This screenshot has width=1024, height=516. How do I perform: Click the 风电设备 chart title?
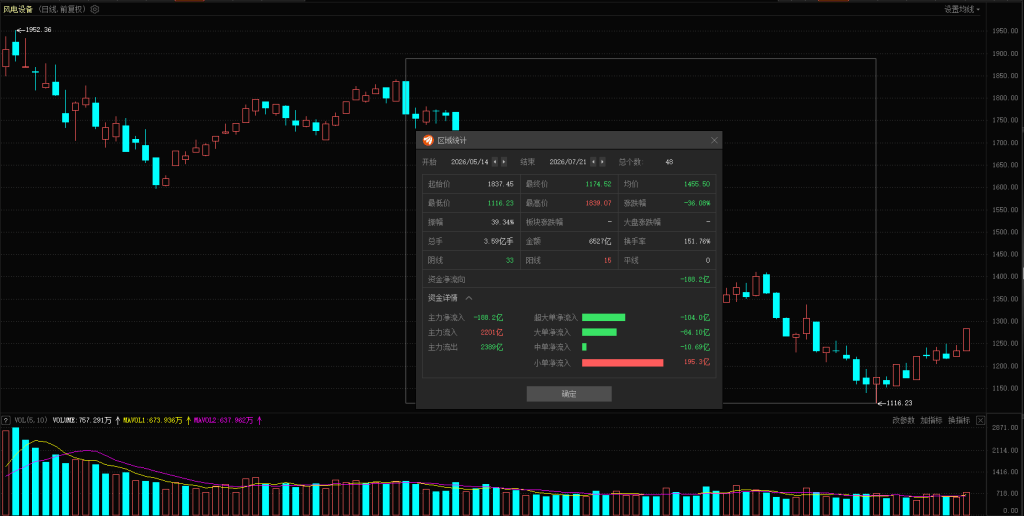click(18, 9)
